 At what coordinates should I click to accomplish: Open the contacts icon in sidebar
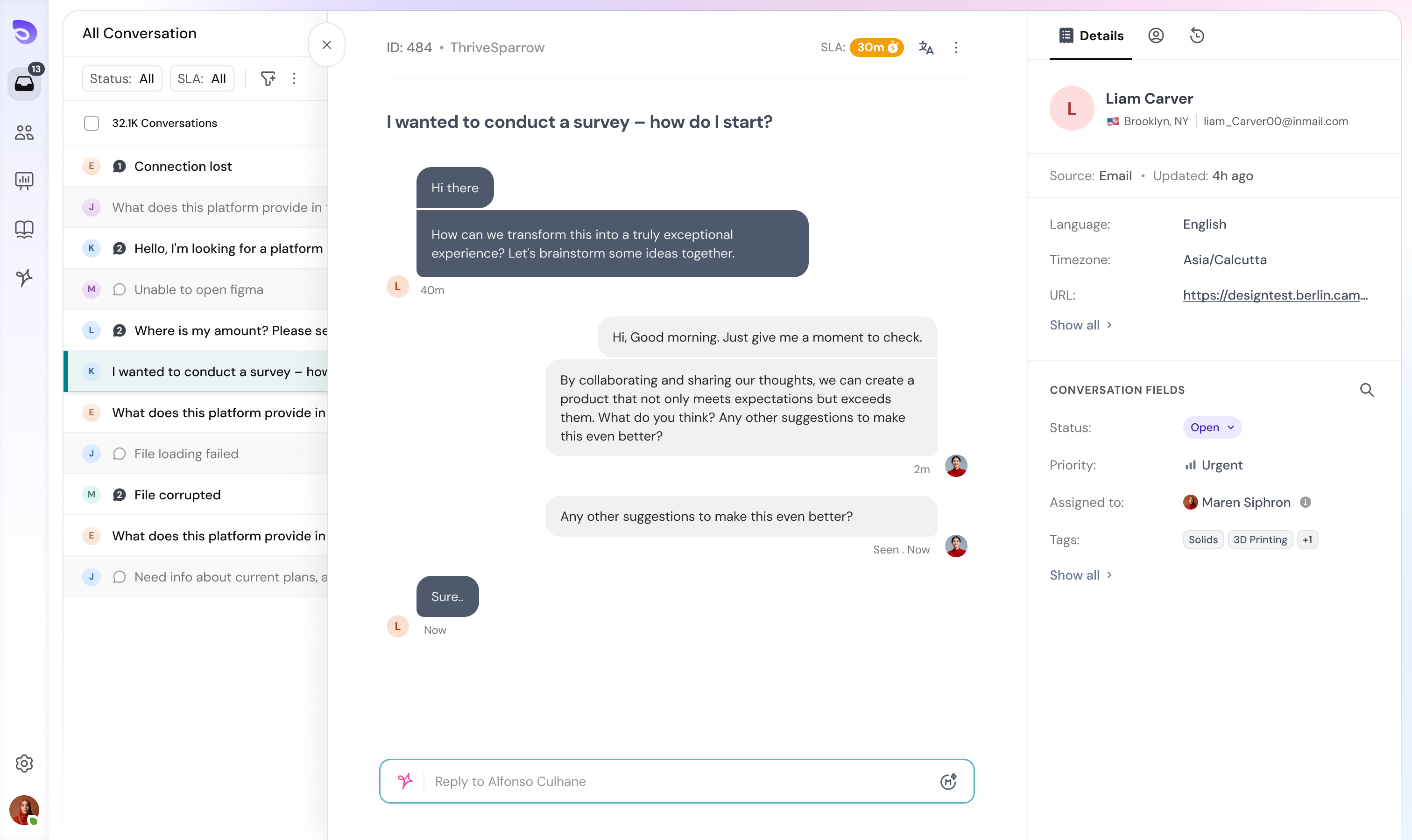[x=24, y=133]
